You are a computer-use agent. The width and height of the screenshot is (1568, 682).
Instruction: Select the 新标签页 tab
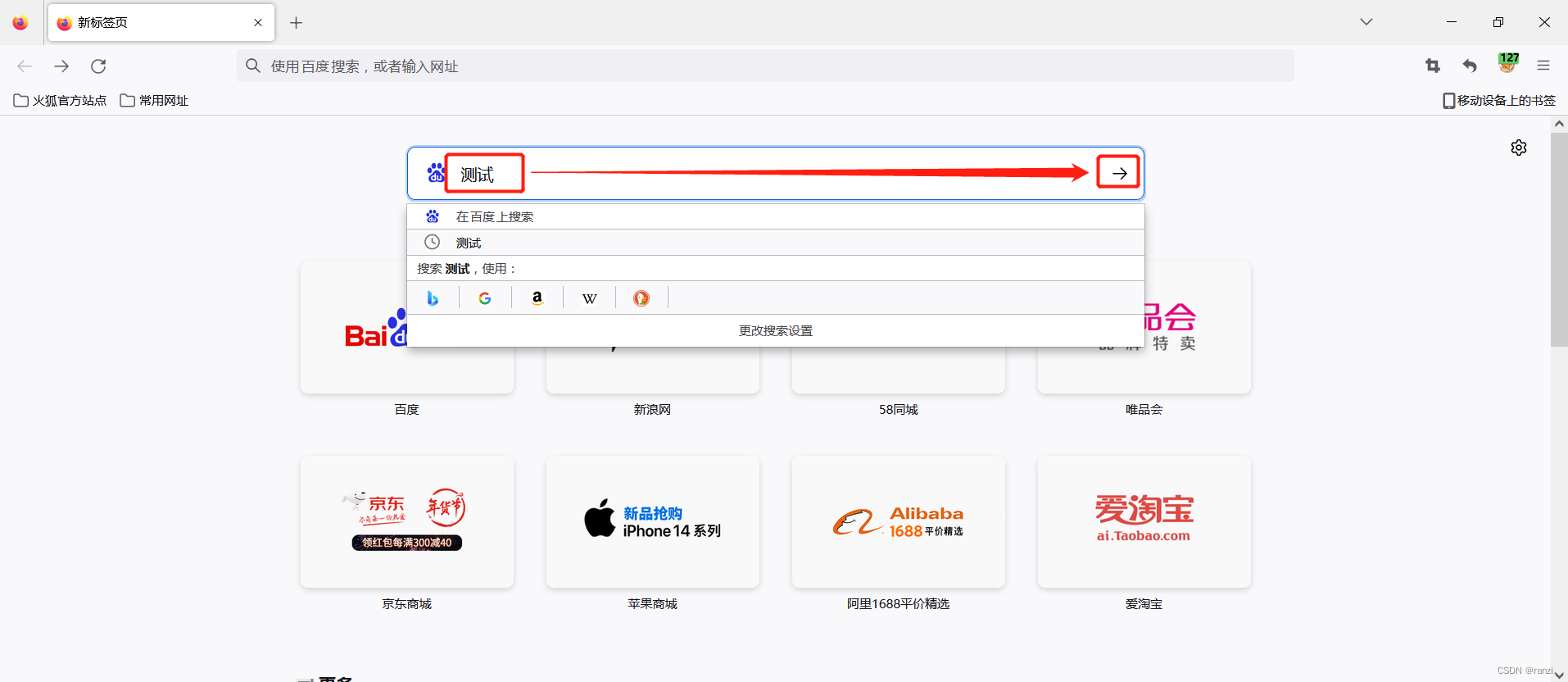161,22
